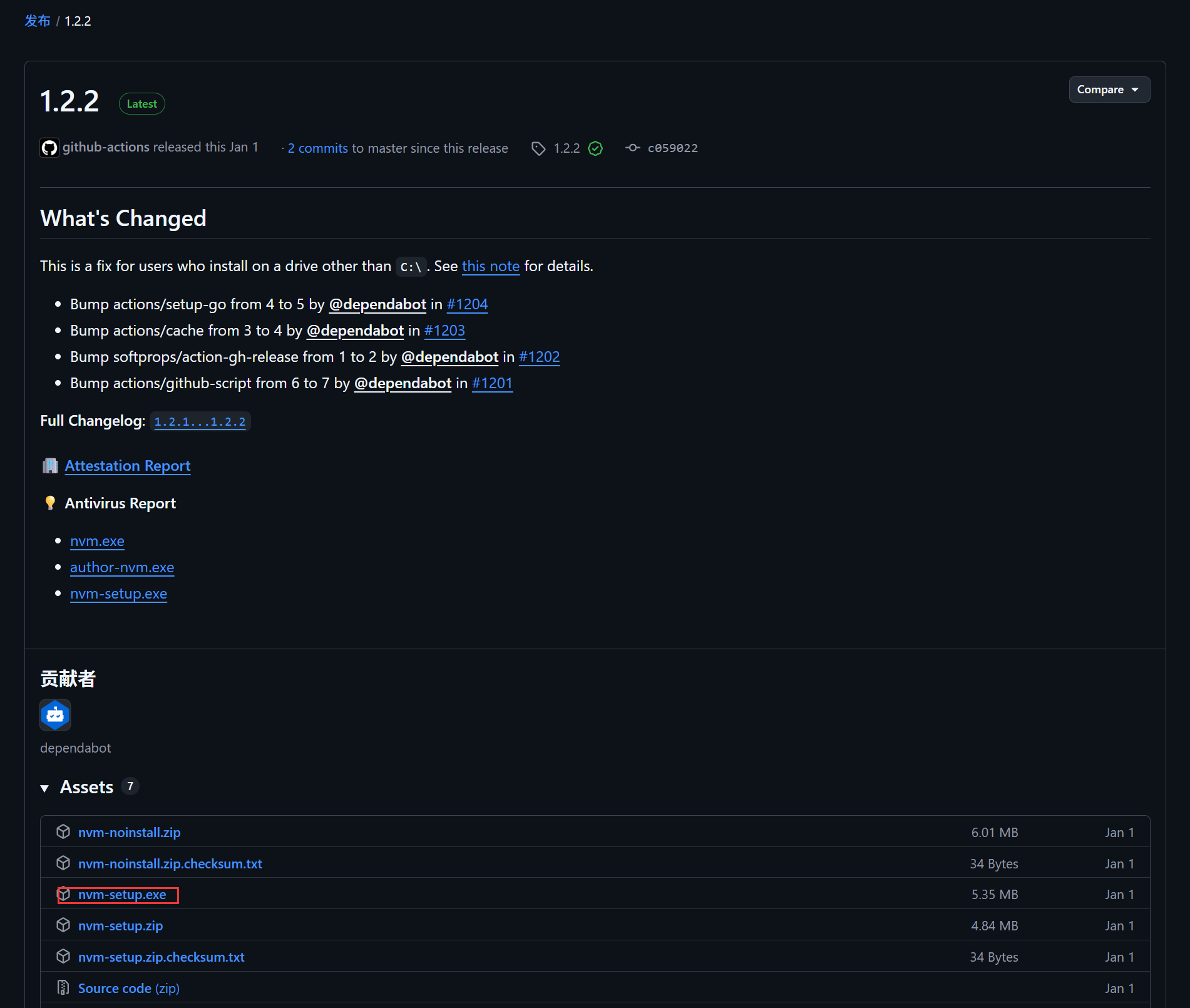Open the 1.2.1...1.2.2 changelog link
This screenshot has height=1008, width=1190.
click(200, 421)
